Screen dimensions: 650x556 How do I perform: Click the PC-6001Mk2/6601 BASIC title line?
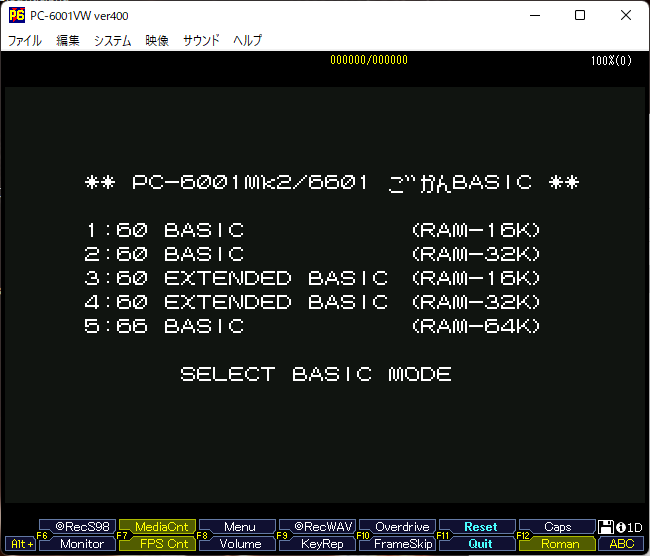(332, 182)
